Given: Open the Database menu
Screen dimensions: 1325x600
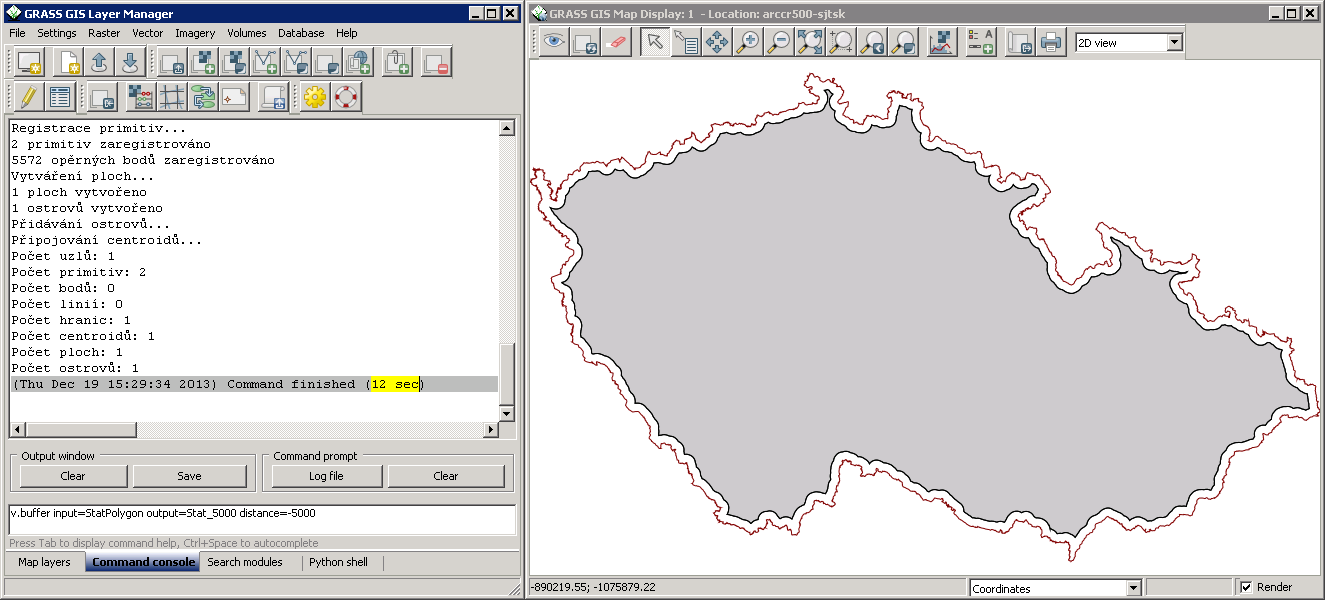Looking at the screenshot, I should 301,33.
